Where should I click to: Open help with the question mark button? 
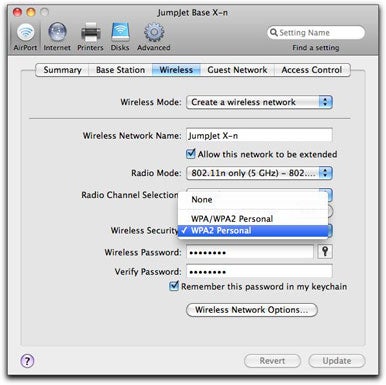[x=27, y=361]
